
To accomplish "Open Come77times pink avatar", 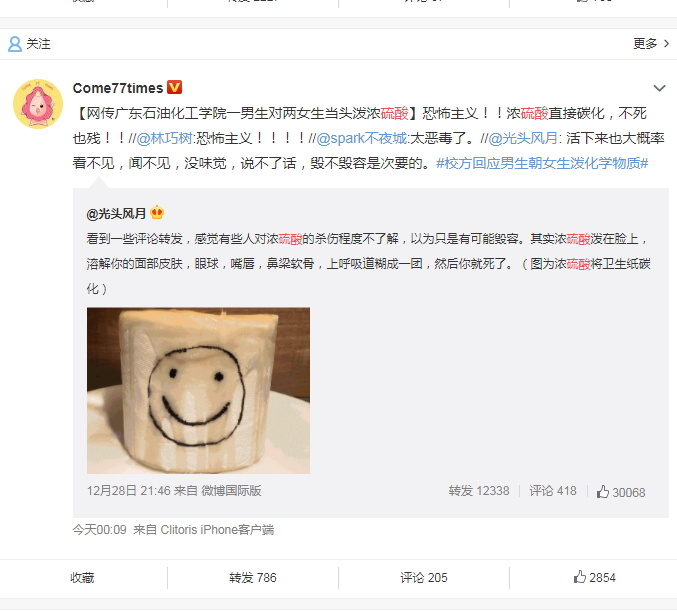I will 38,104.
